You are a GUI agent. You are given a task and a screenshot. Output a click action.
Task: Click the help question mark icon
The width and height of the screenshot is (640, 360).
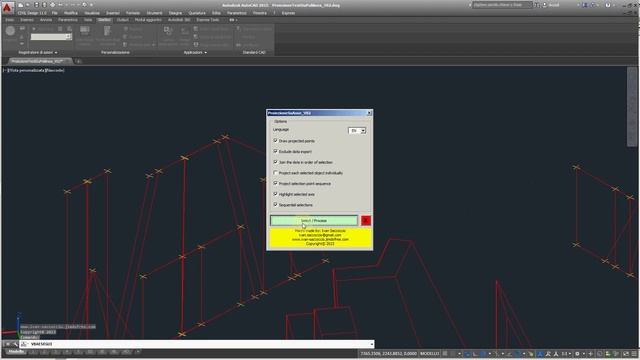click(x=608, y=5)
